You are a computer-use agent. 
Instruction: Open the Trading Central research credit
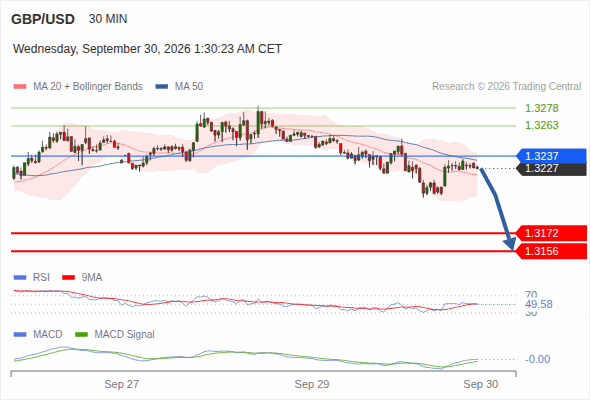pyautogui.click(x=506, y=87)
